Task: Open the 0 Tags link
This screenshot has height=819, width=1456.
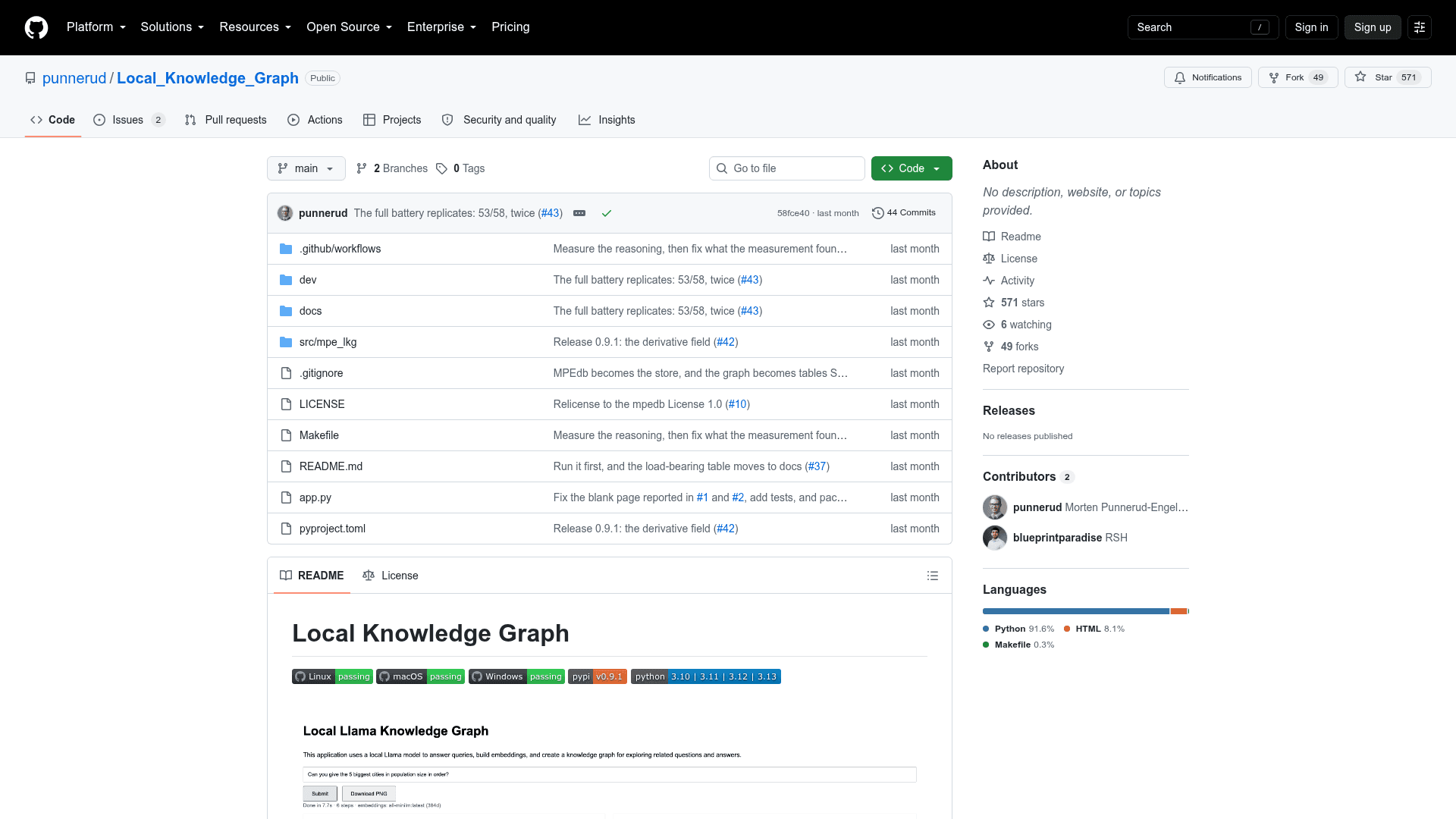Action: point(460,168)
